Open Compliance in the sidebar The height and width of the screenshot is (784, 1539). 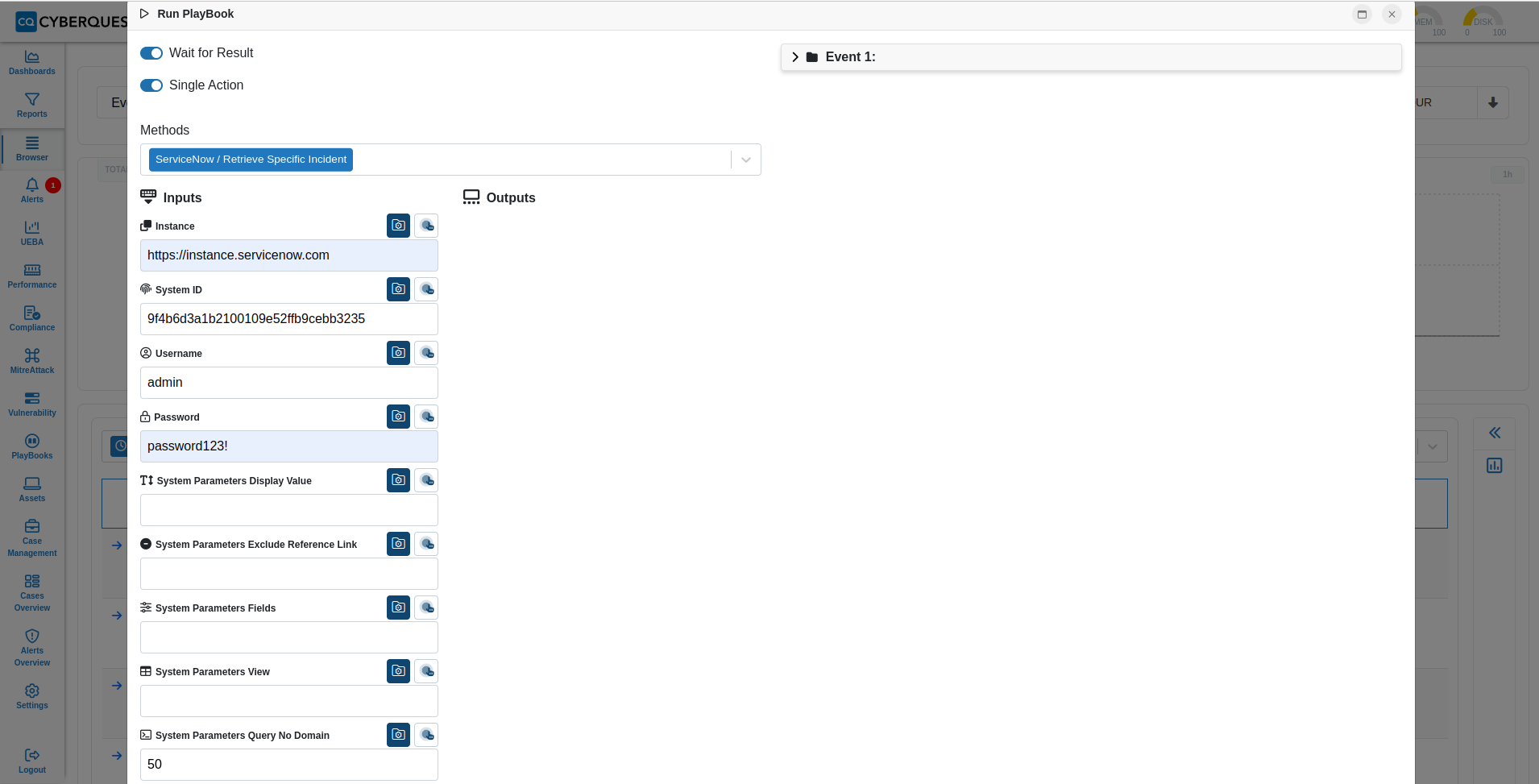[x=32, y=319]
